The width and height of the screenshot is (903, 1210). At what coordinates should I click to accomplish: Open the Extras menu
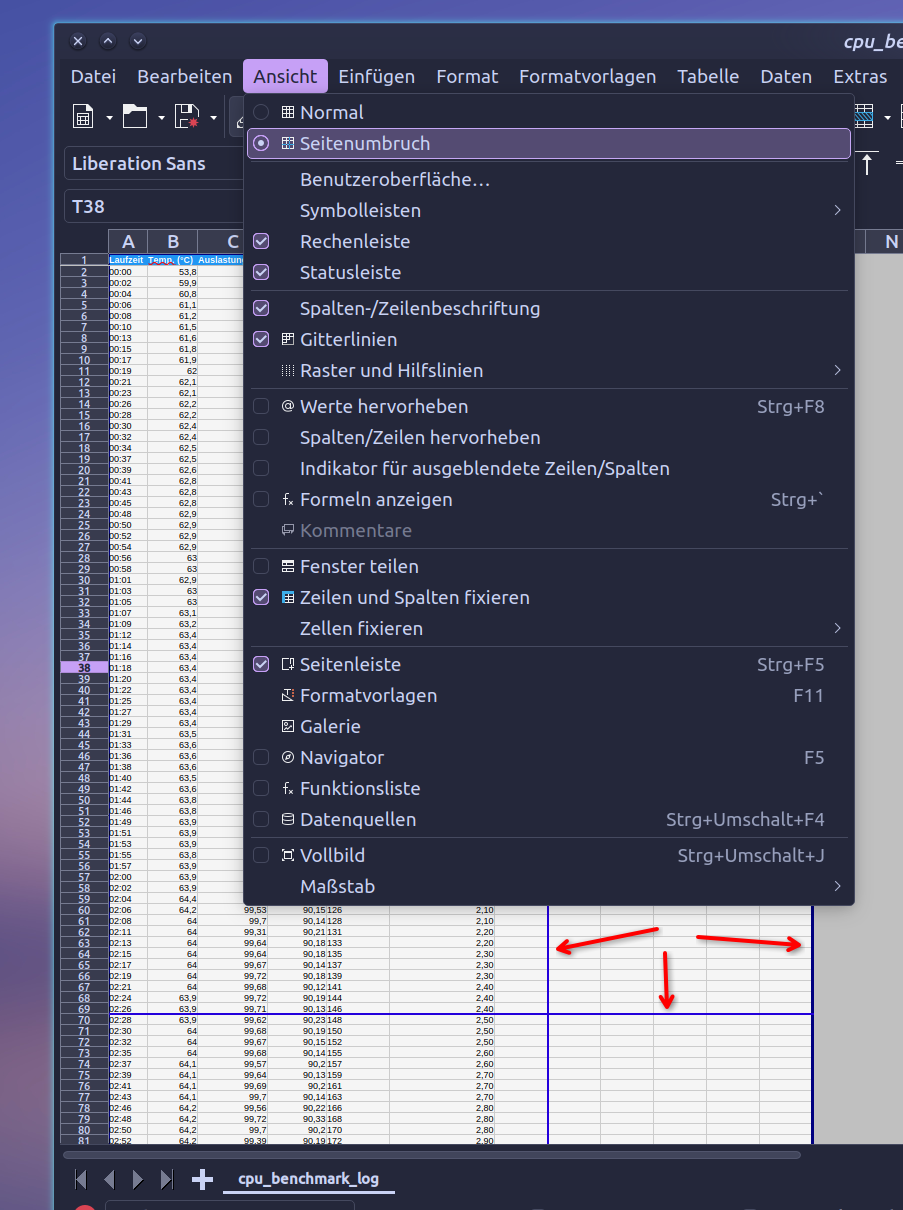point(860,76)
